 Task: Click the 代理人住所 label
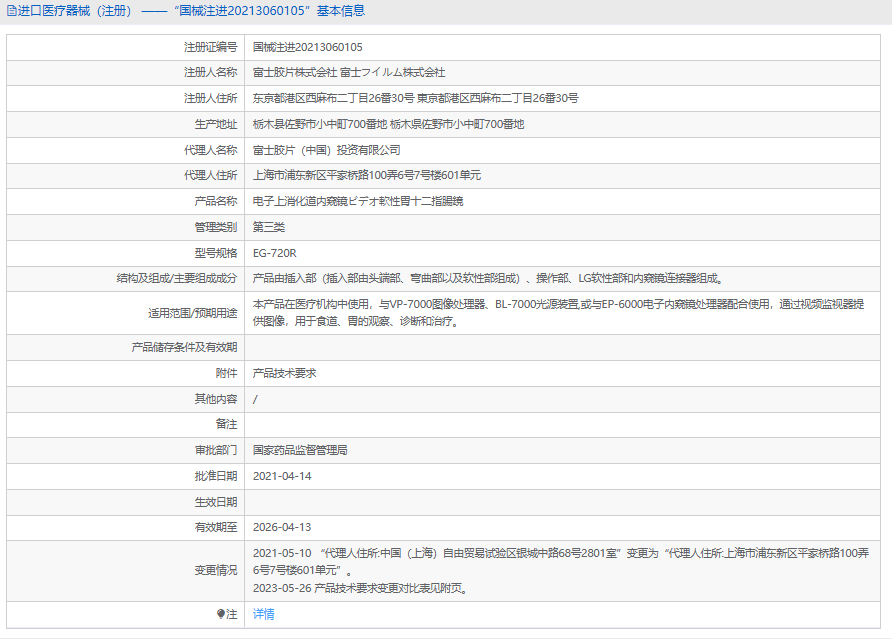pos(210,175)
